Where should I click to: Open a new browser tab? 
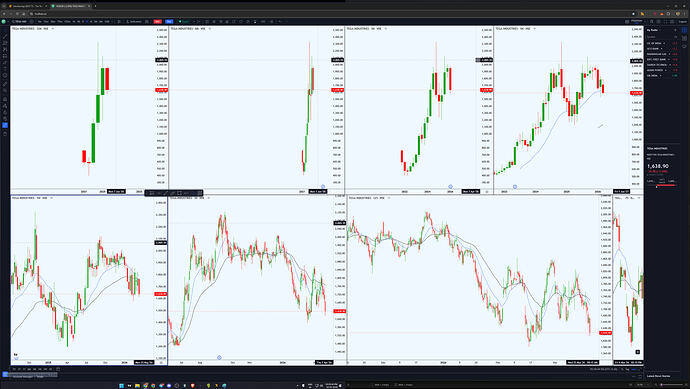click(95, 6)
